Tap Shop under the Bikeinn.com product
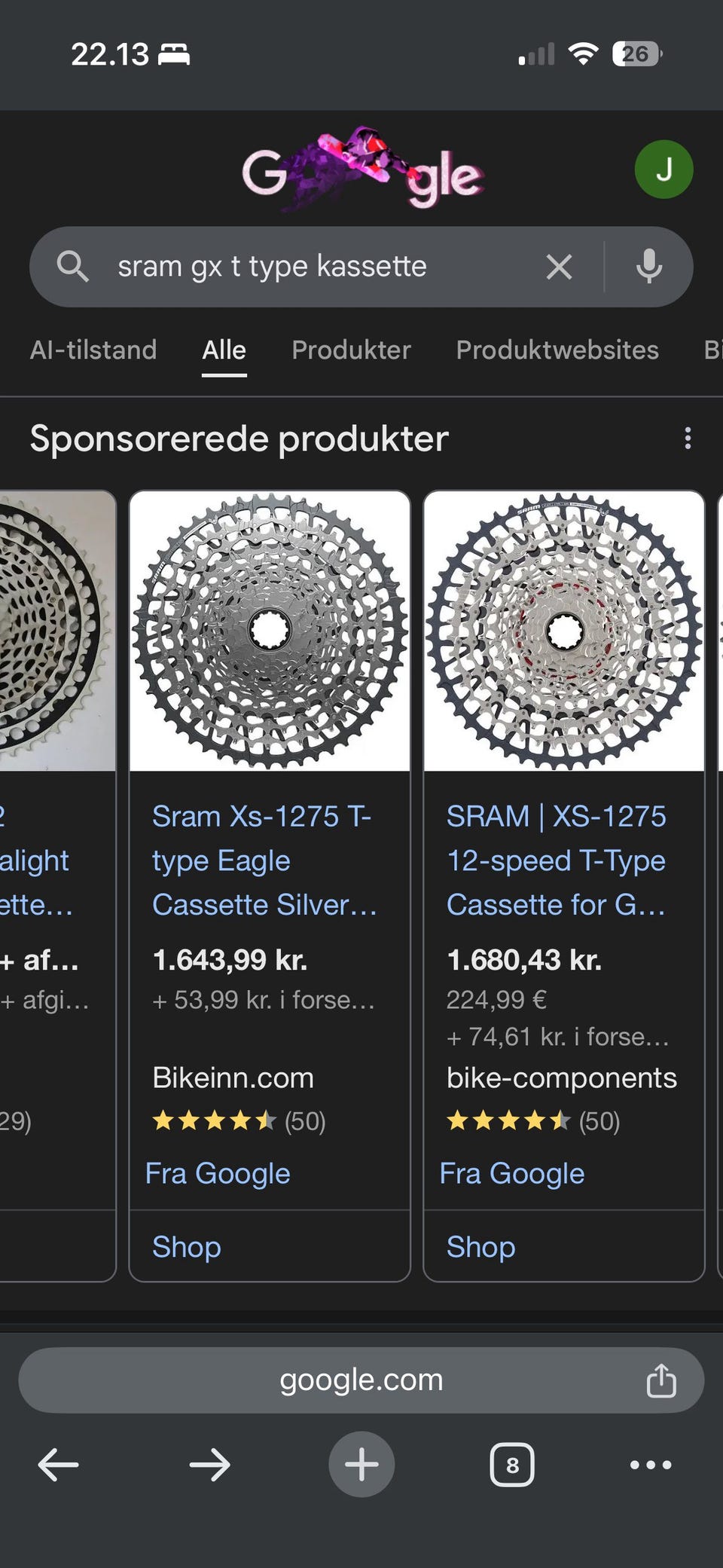723x1568 pixels. pyautogui.click(x=187, y=1247)
